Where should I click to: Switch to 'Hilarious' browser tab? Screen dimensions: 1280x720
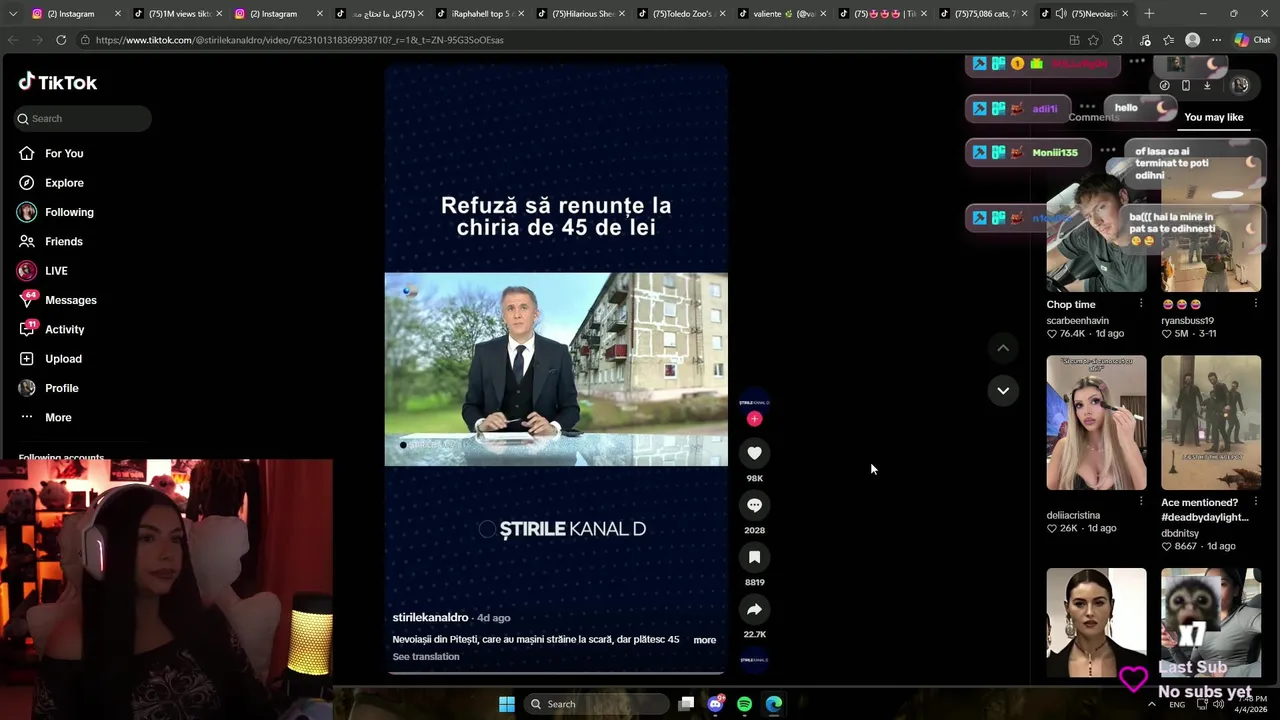pyautogui.click(x=580, y=14)
